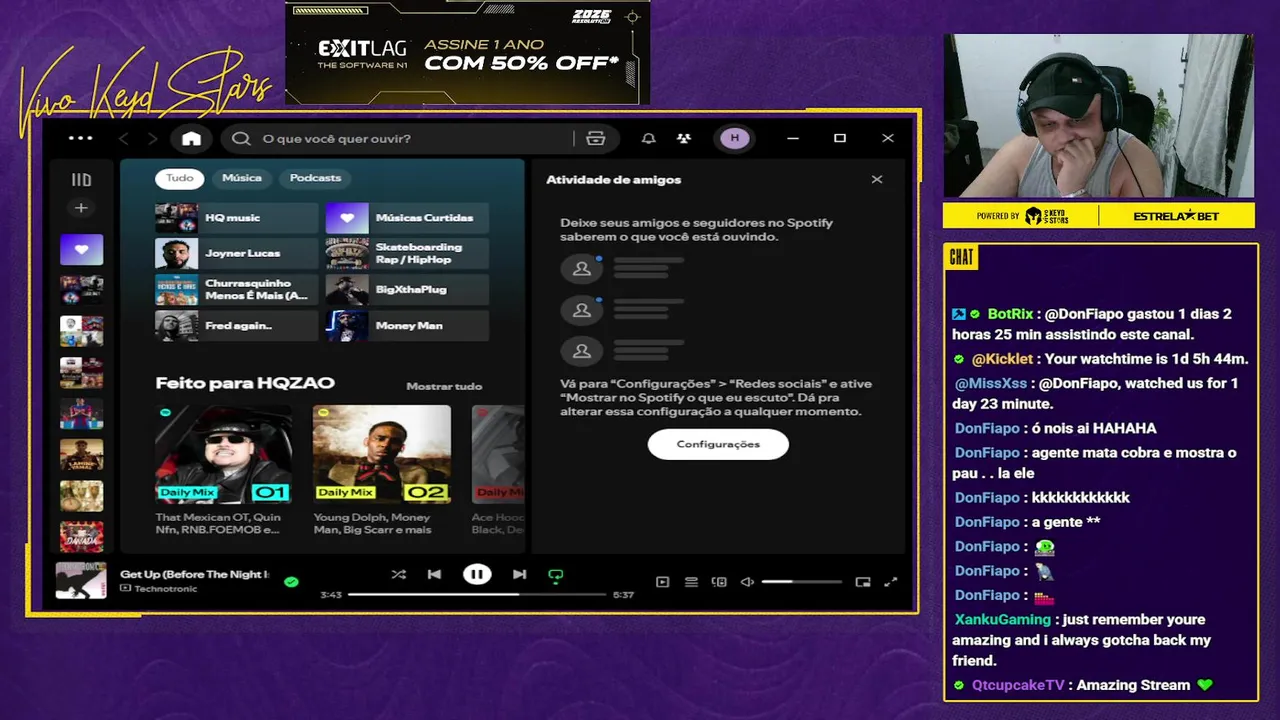Open Liked Songs heart in sidebar

tap(81, 249)
